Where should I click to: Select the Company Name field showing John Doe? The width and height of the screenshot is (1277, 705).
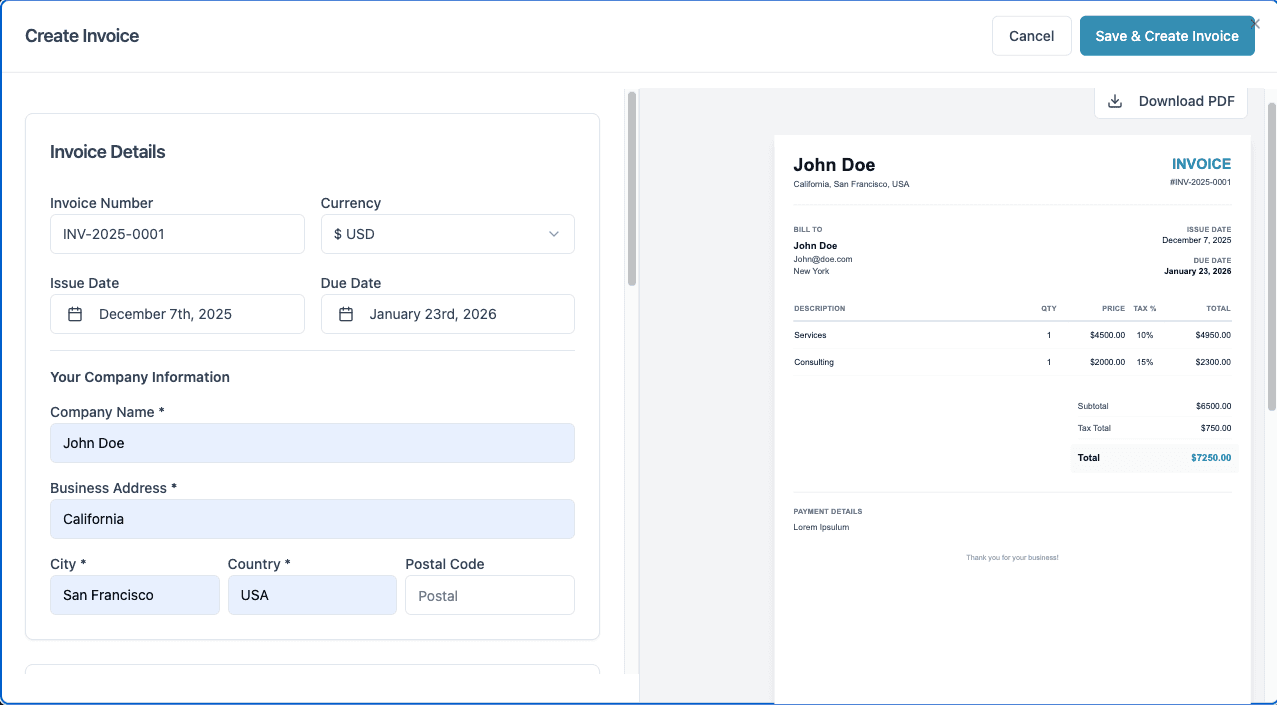[x=312, y=442]
